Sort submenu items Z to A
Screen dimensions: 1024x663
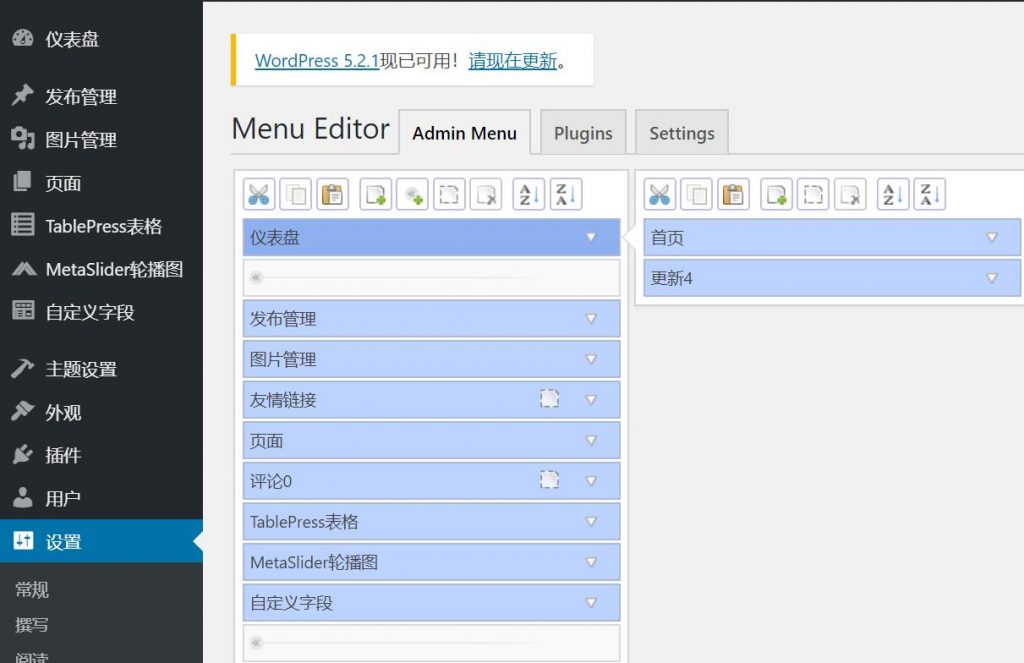(930, 195)
